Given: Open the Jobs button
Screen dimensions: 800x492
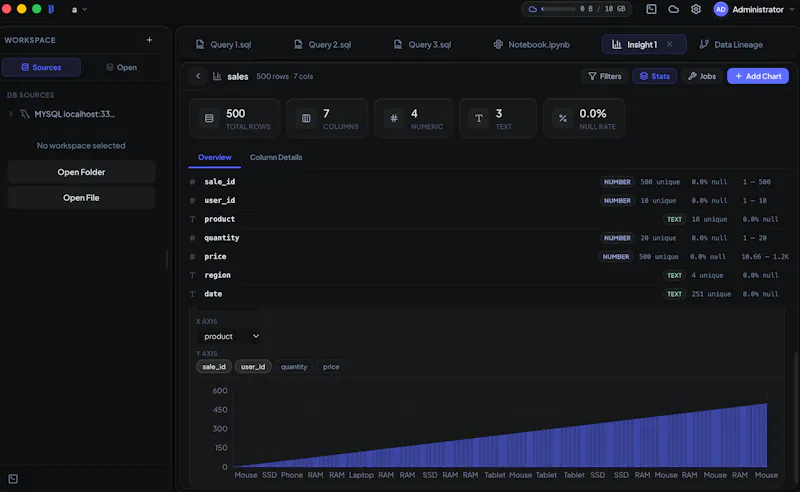Looking at the screenshot, I should point(702,76).
